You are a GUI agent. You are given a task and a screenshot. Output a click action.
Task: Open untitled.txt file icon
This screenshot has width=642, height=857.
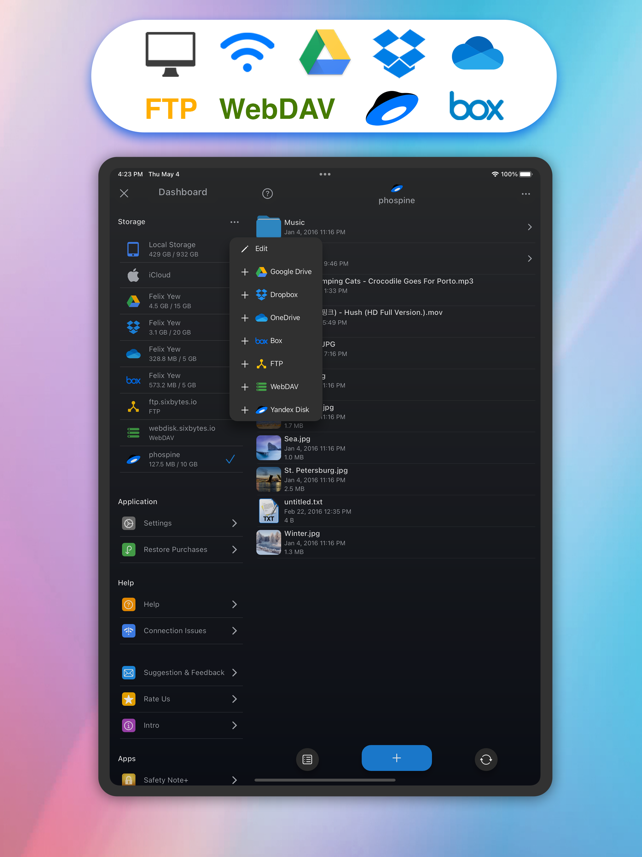click(268, 511)
